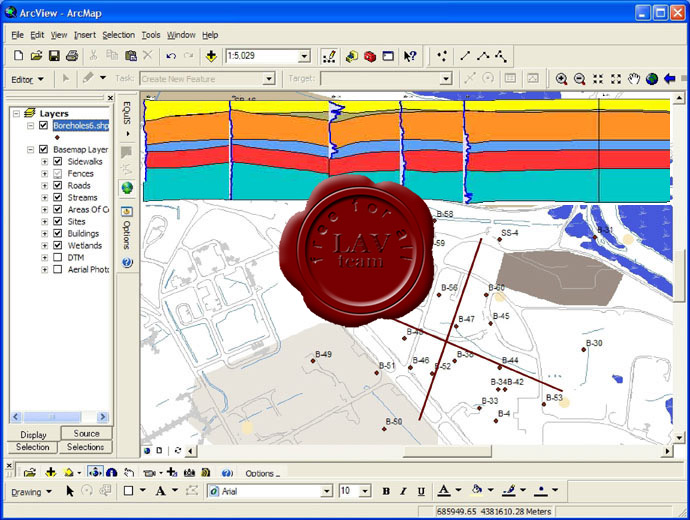Open the map scale 1:5.029 dropdown

click(x=304, y=56)
